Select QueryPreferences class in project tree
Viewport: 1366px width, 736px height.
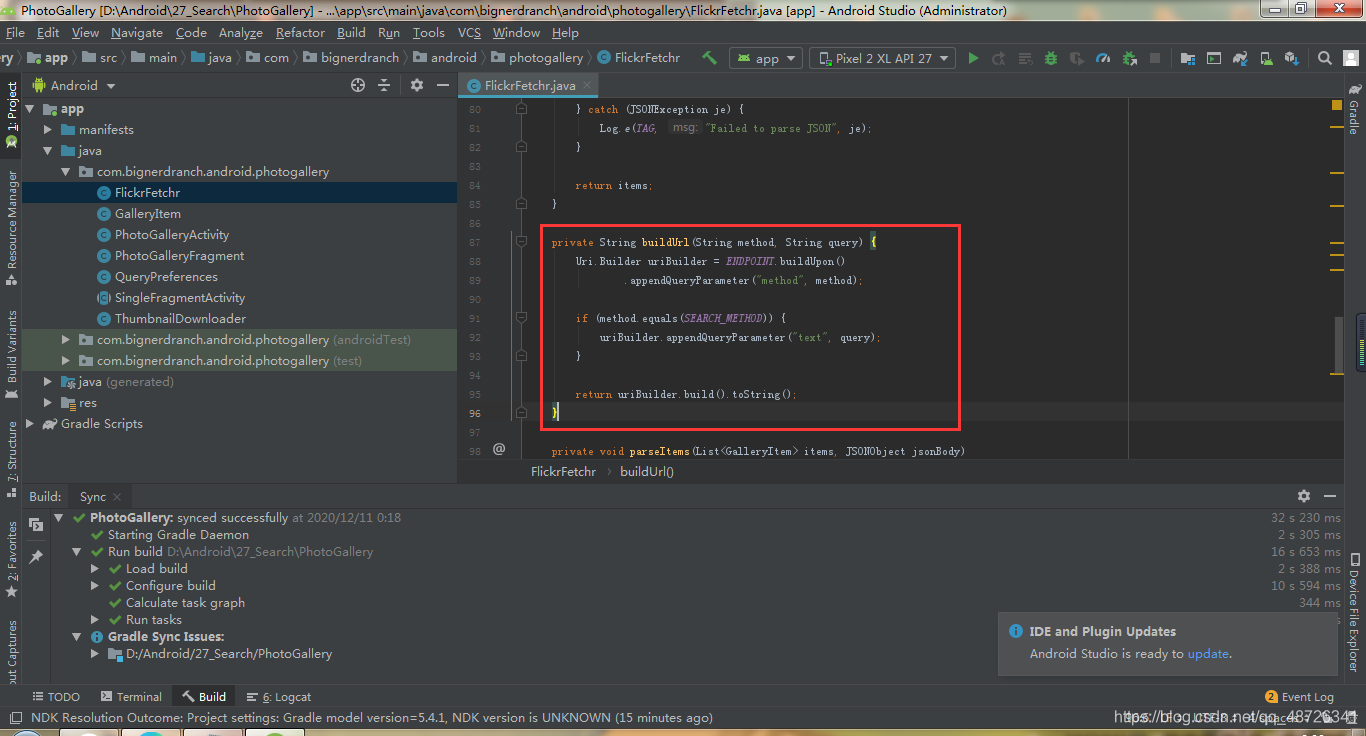166,277
